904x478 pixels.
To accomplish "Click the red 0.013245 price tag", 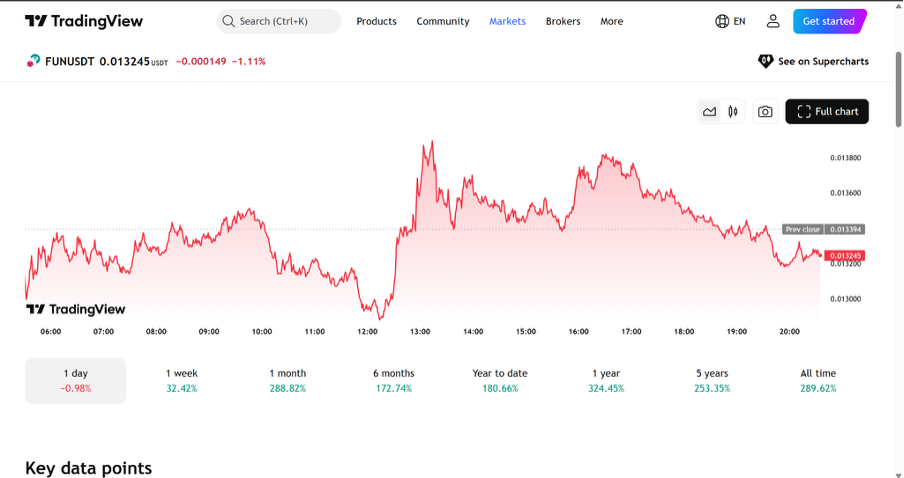I will coord(845,255).
